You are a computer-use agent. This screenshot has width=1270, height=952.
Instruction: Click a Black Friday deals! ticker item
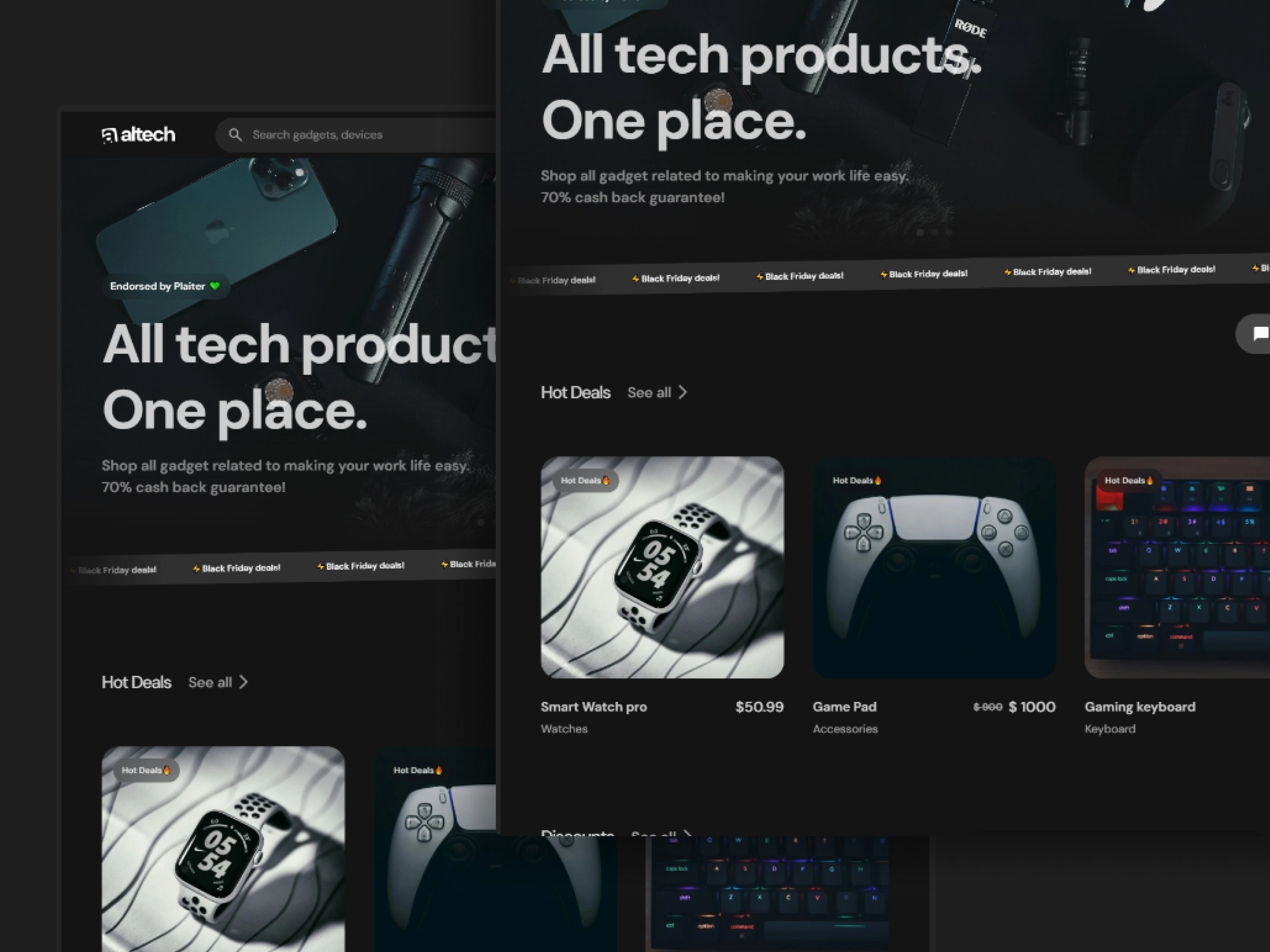point(679,278)
